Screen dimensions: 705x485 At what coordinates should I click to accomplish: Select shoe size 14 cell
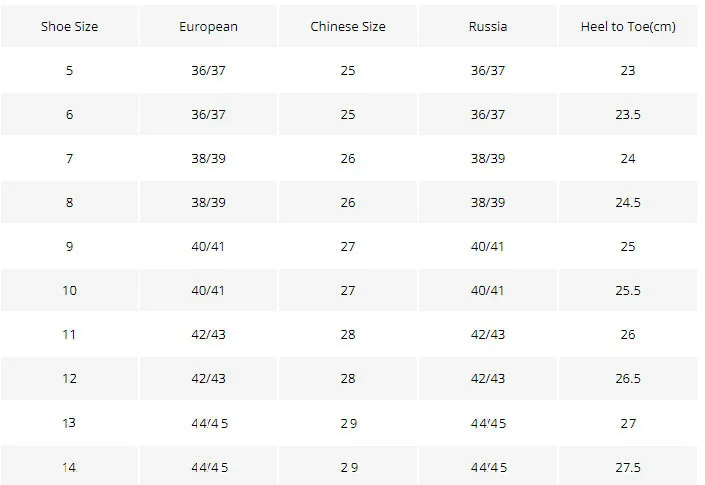point(69,467)
